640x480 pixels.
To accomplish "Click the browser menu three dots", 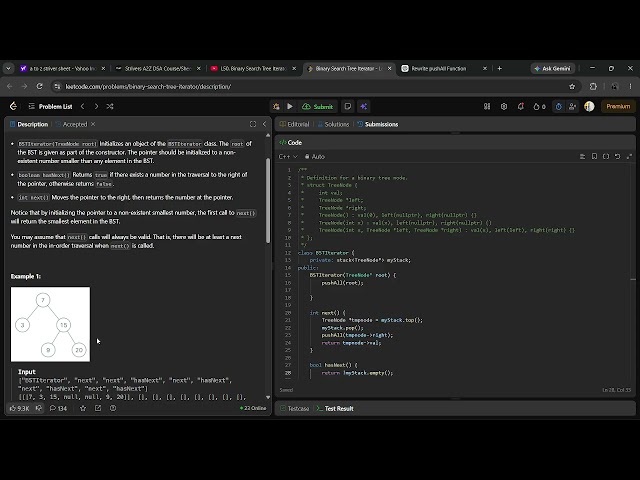I will [x=631, y=87].
